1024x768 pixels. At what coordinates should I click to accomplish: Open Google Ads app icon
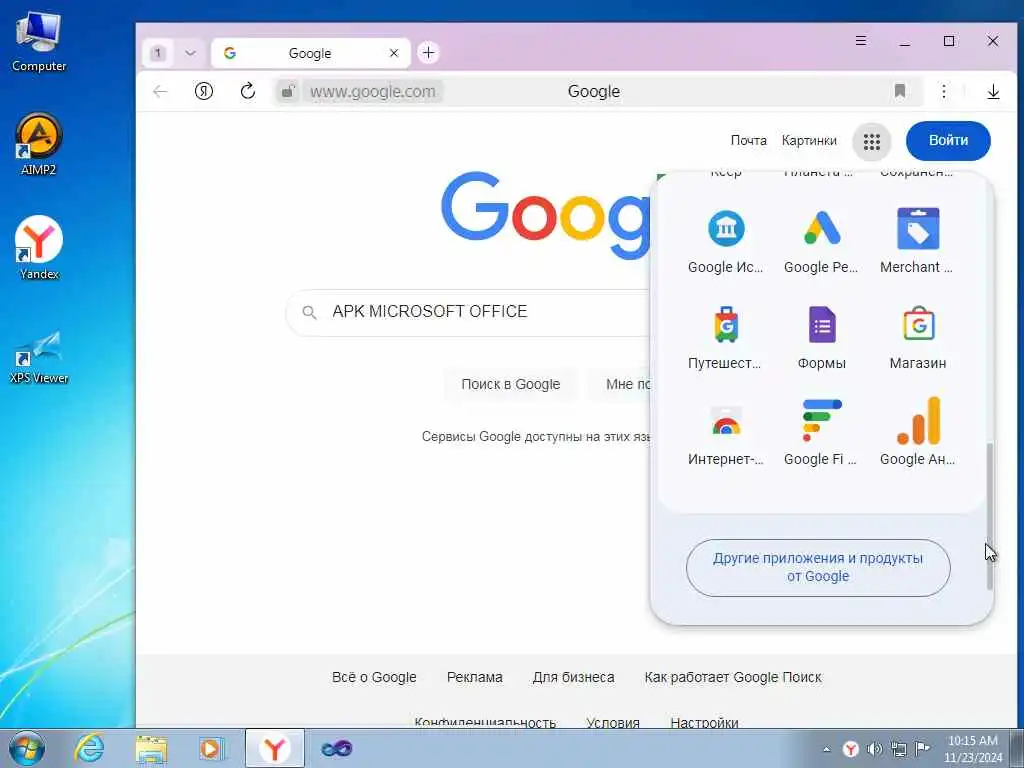(x=822, y=229)
